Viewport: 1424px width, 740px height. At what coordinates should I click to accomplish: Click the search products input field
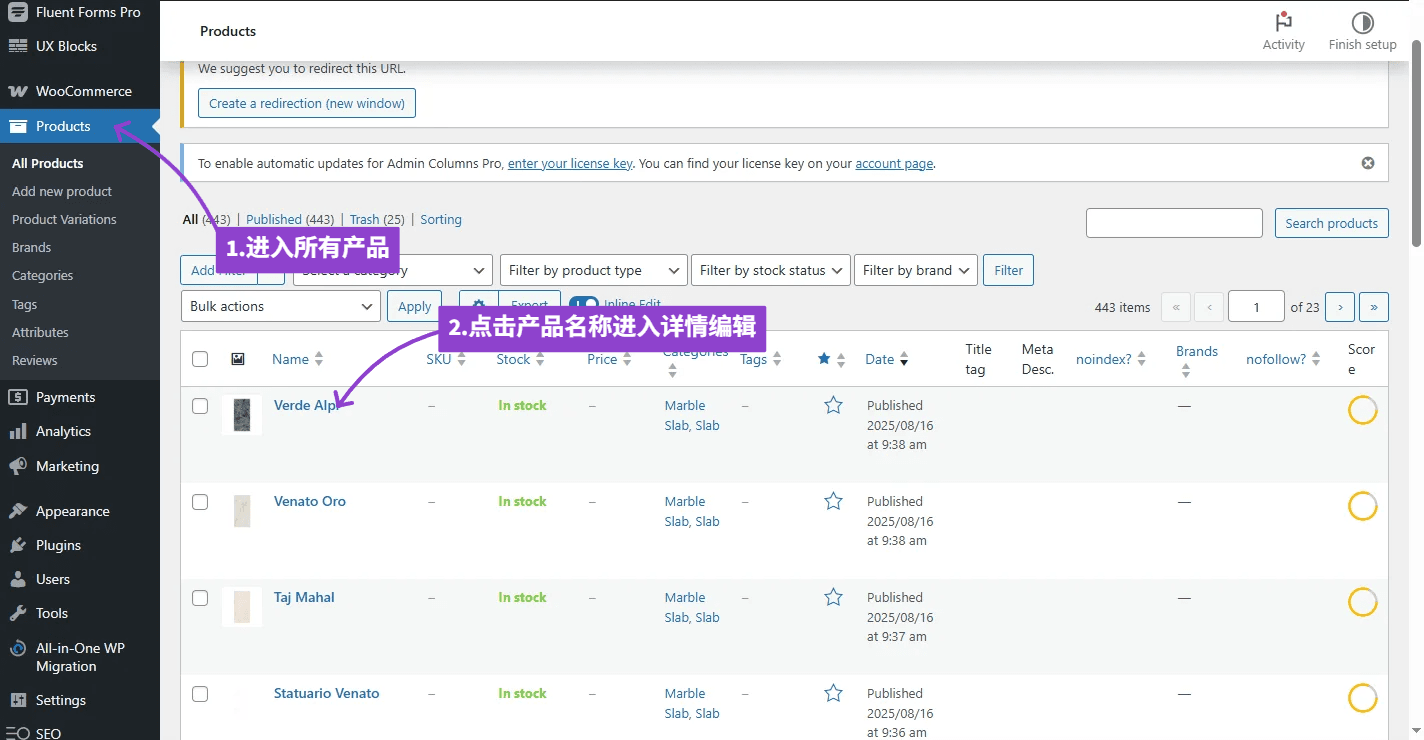pyautogui.click(x=1174, y=223)
